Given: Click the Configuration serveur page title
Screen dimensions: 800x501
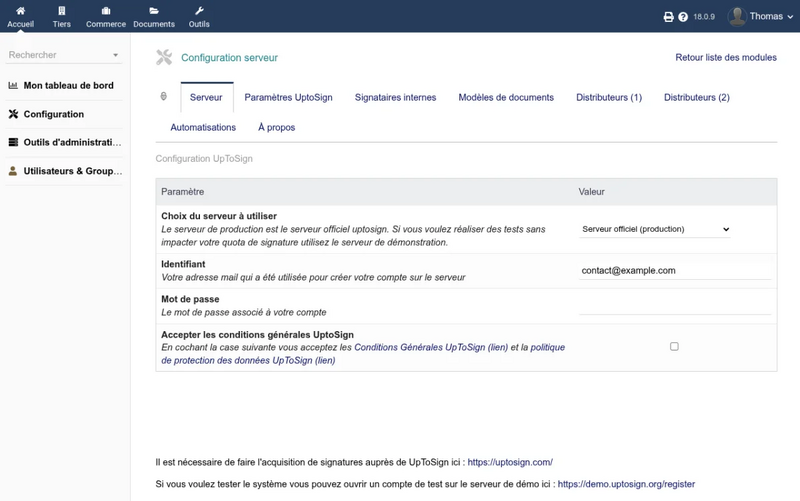Looking at the screenshot, I should tap(229, 58).
